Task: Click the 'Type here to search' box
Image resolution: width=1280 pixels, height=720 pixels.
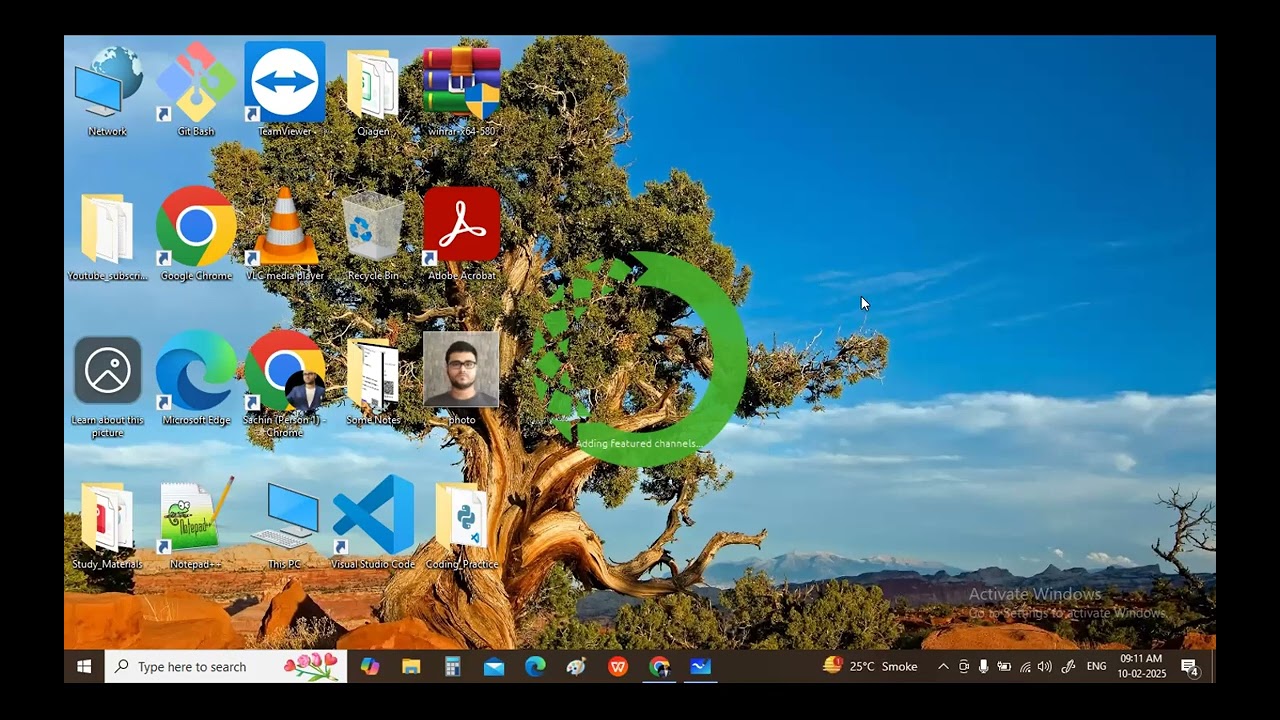Action: [226, 666]
